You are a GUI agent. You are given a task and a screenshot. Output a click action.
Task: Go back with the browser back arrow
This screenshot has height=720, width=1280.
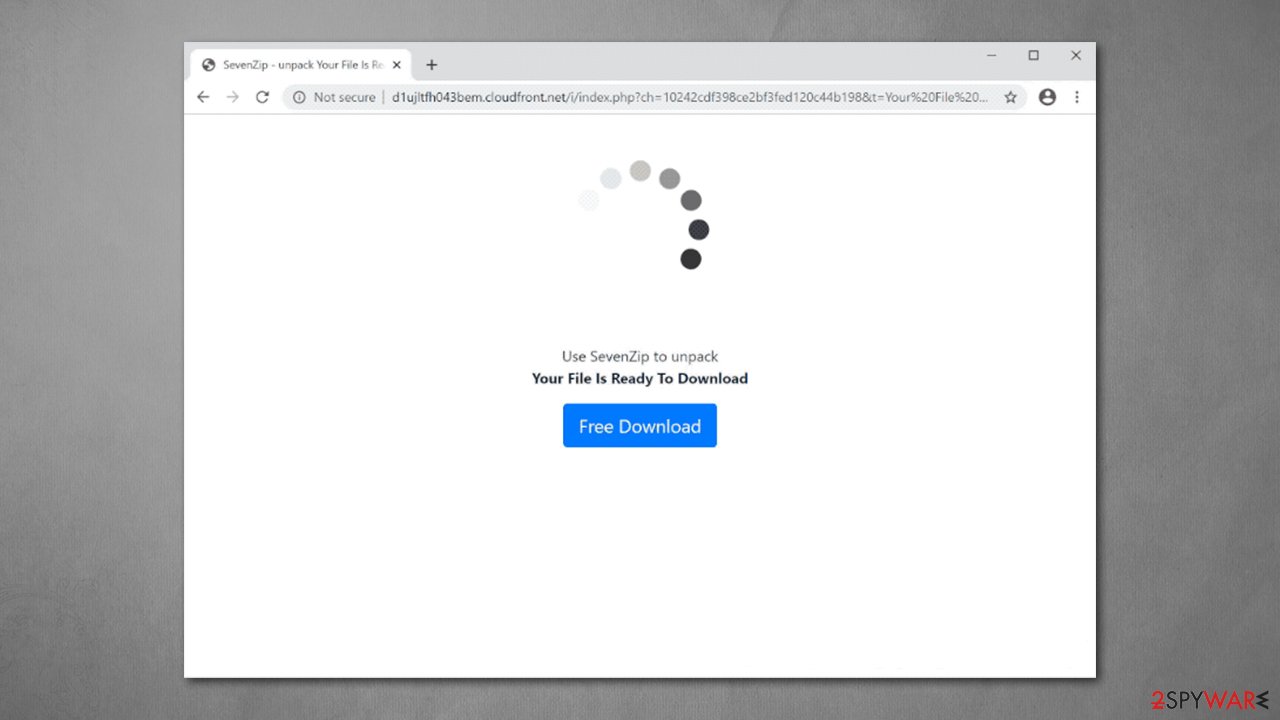pyautogui.click(x=203, y=97)
